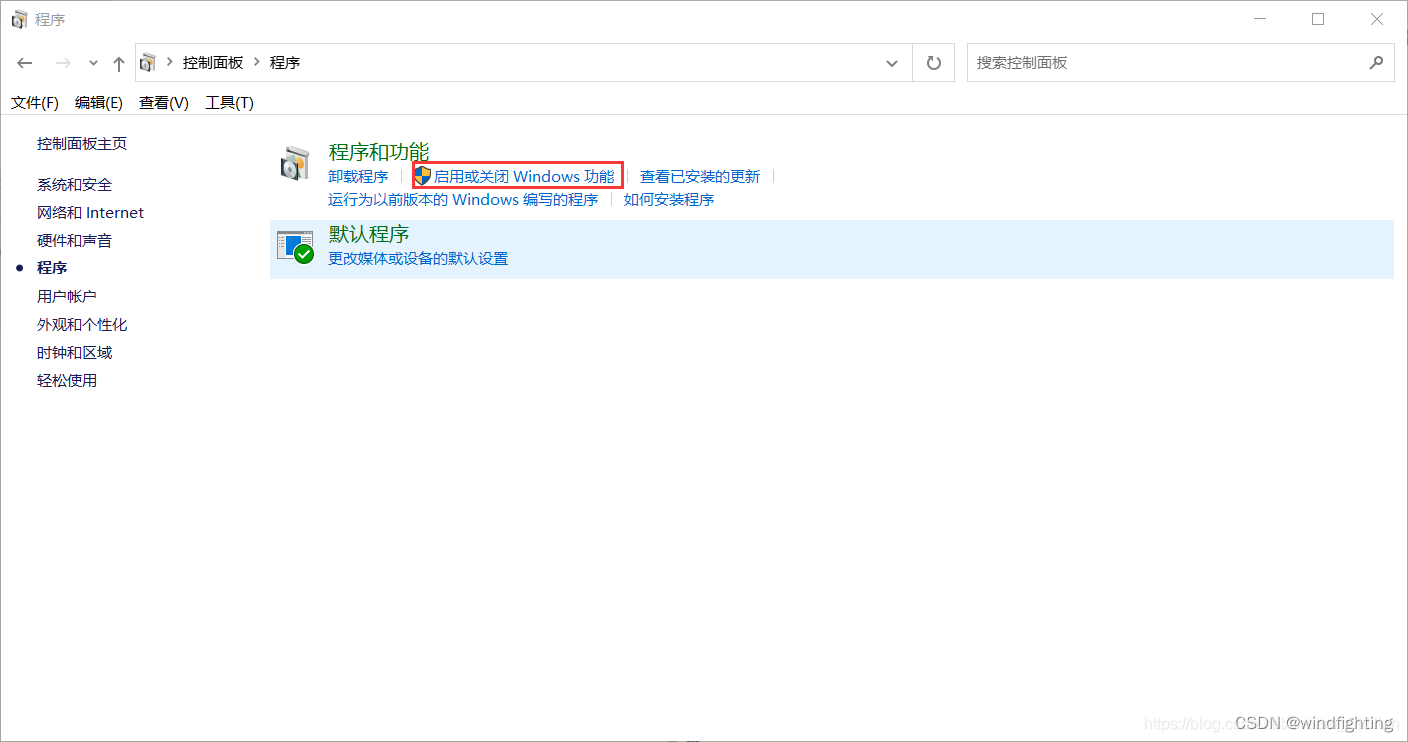Open the 编辑(E) menu
This screenshot has height=742, width=1408.
99,103
